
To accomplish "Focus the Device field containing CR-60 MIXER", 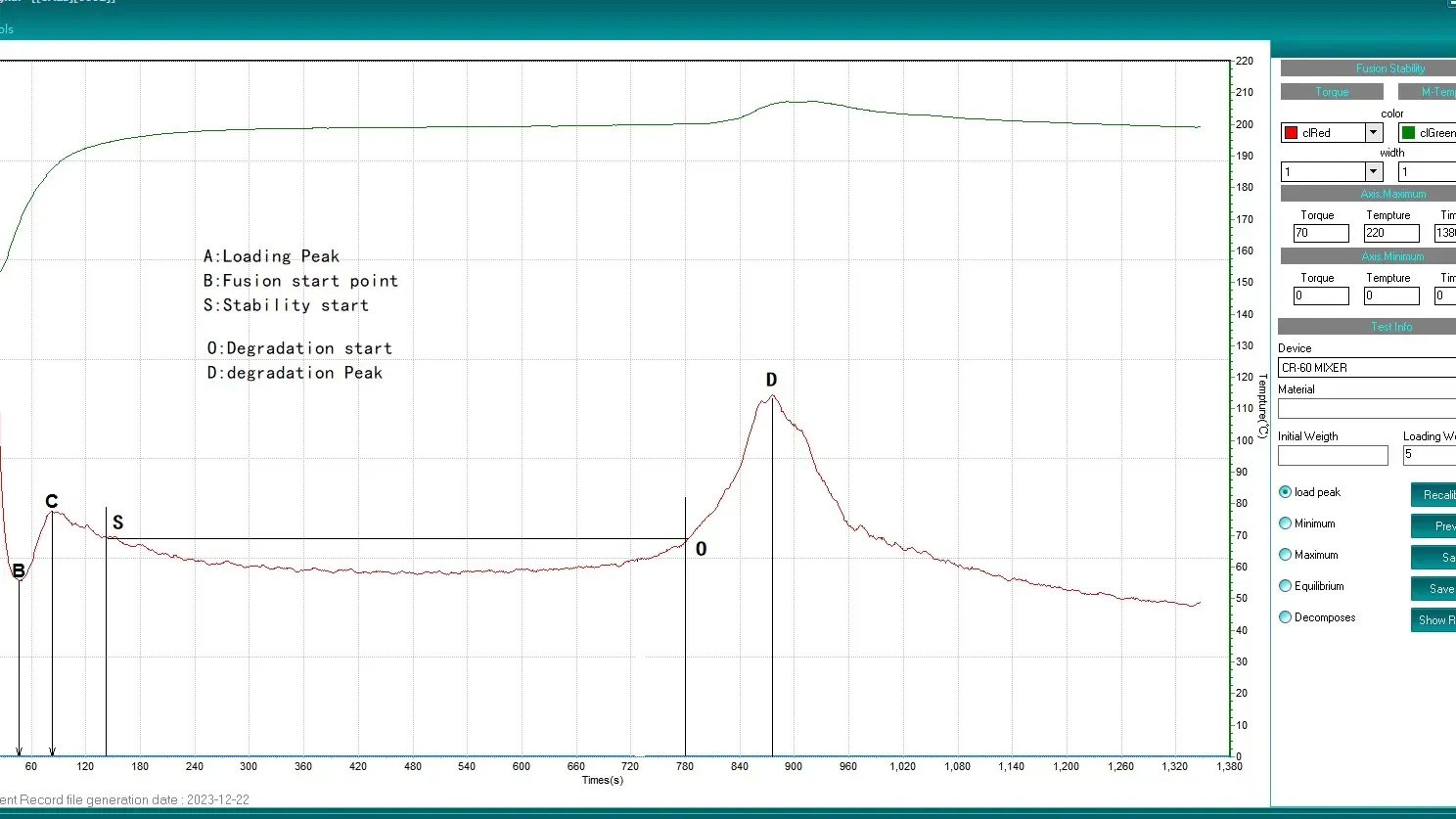I will point(1366,368).
